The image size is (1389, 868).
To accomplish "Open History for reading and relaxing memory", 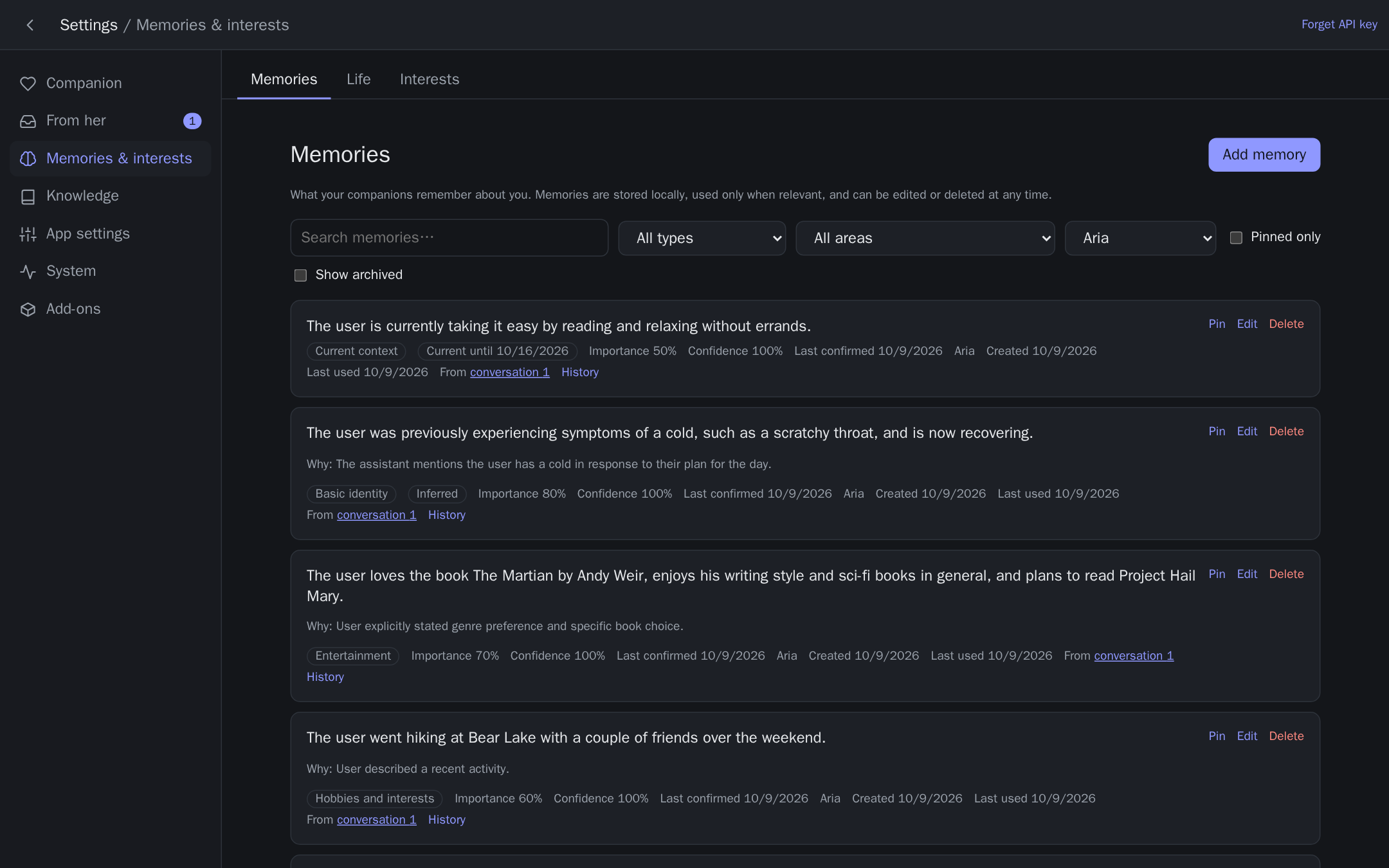I will click(580, 372).
